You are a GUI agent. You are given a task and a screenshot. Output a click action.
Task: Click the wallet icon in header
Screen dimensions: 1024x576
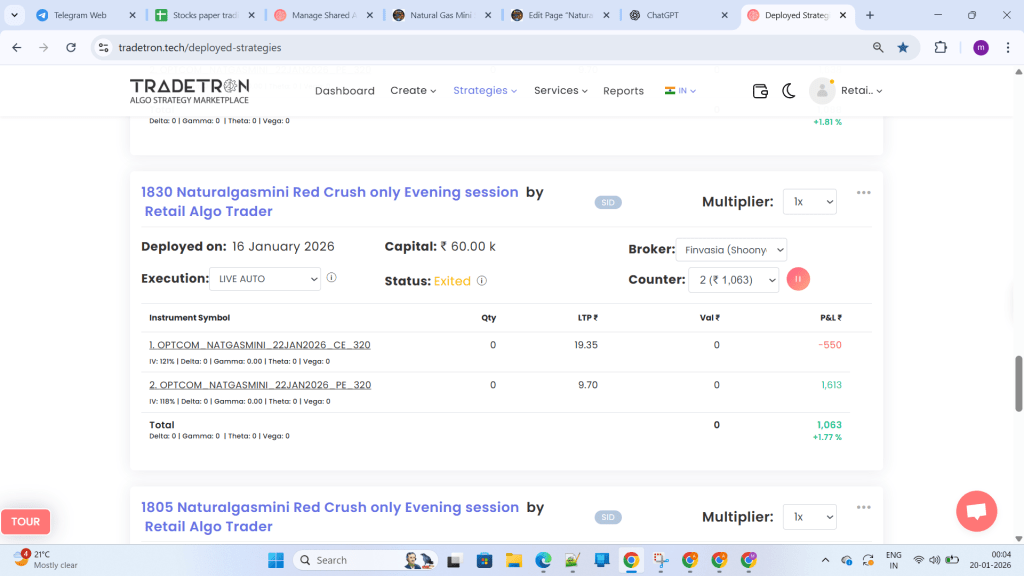click(x=760, y=91)
